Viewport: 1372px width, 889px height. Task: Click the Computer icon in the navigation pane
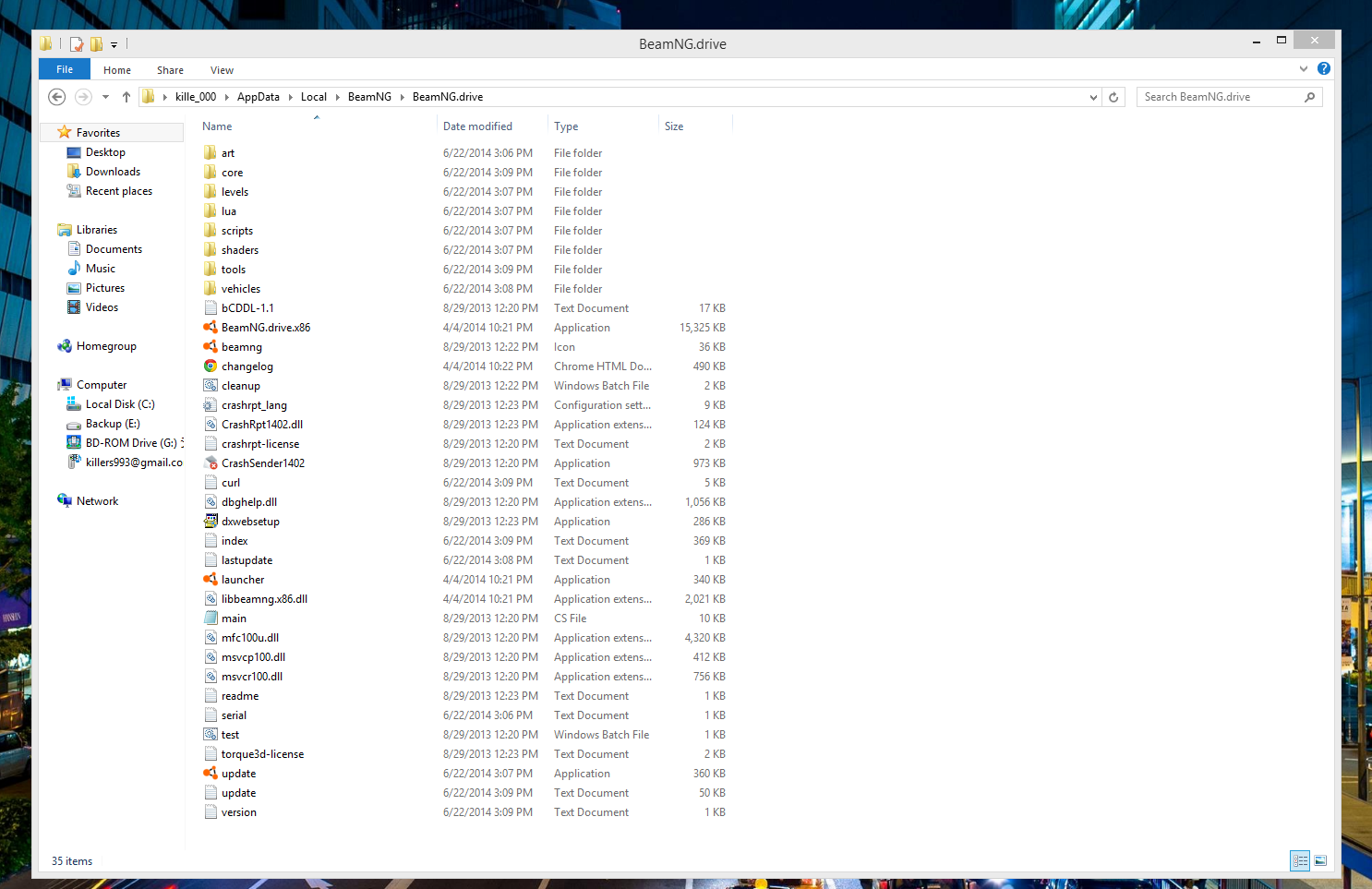tap(65, 385)
